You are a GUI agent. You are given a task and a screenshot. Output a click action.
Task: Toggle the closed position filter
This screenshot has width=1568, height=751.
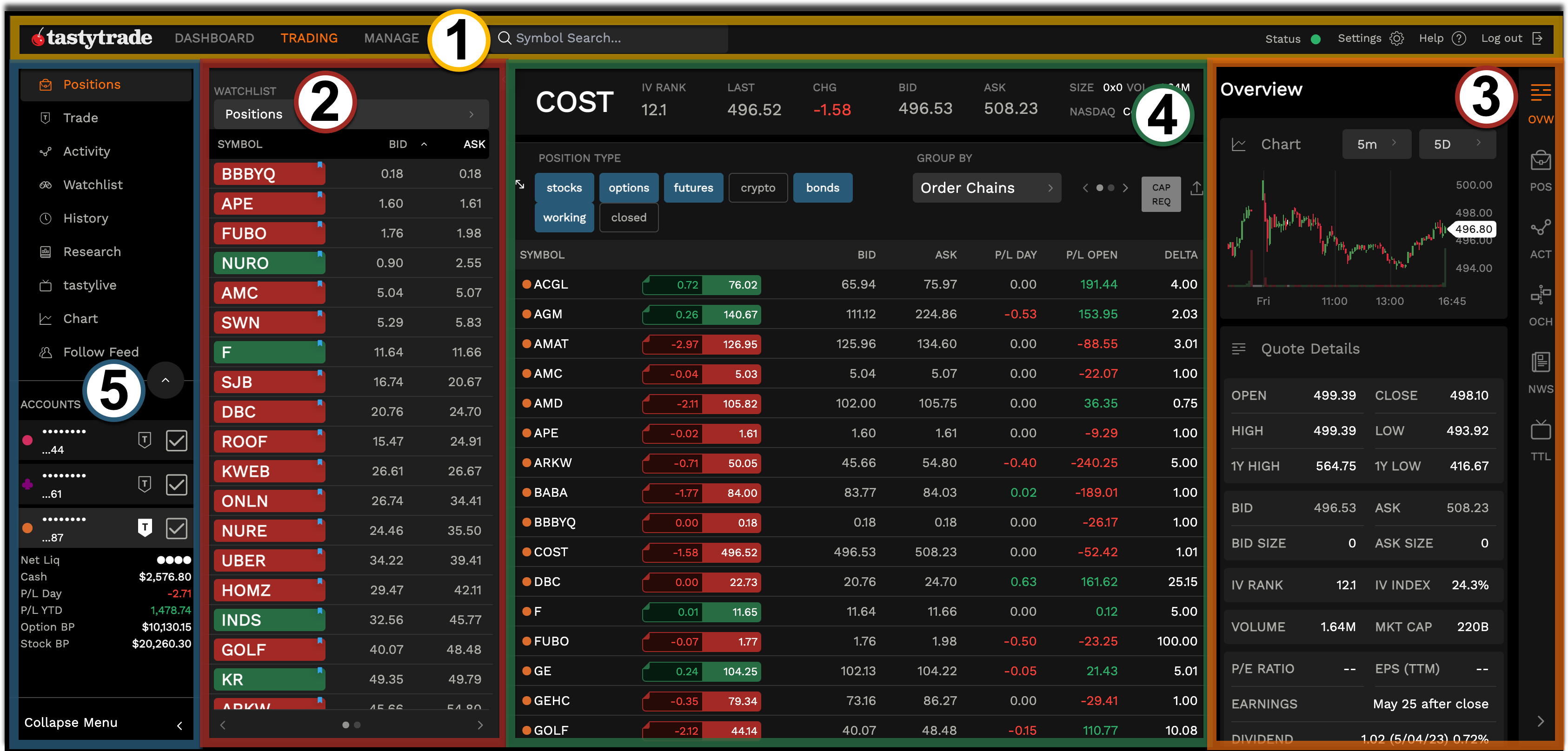[x=628, y=217]
